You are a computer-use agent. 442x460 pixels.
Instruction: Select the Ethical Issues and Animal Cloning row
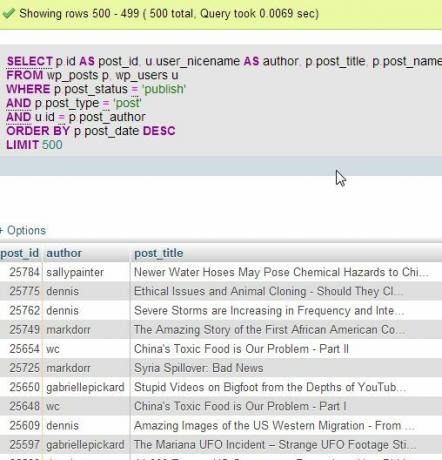(221, 291)
